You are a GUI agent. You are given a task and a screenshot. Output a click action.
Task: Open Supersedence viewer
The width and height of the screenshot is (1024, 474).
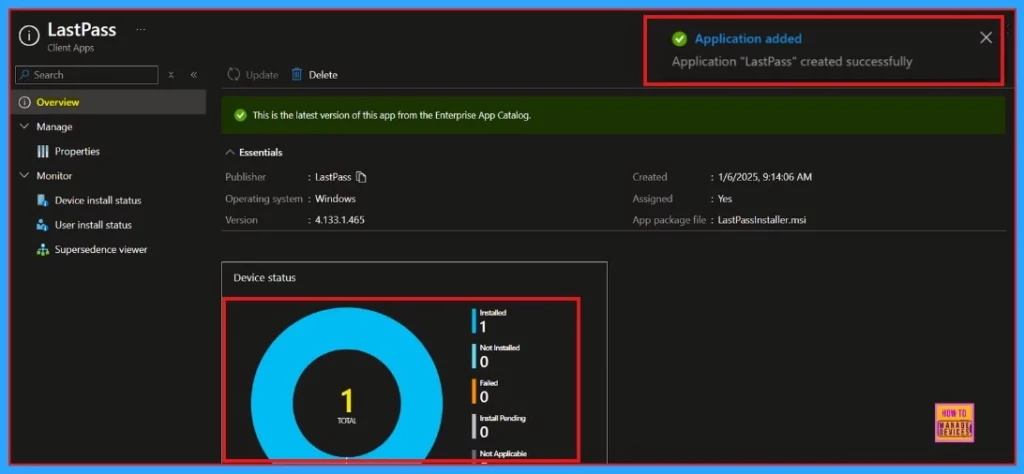pos(101,249)
